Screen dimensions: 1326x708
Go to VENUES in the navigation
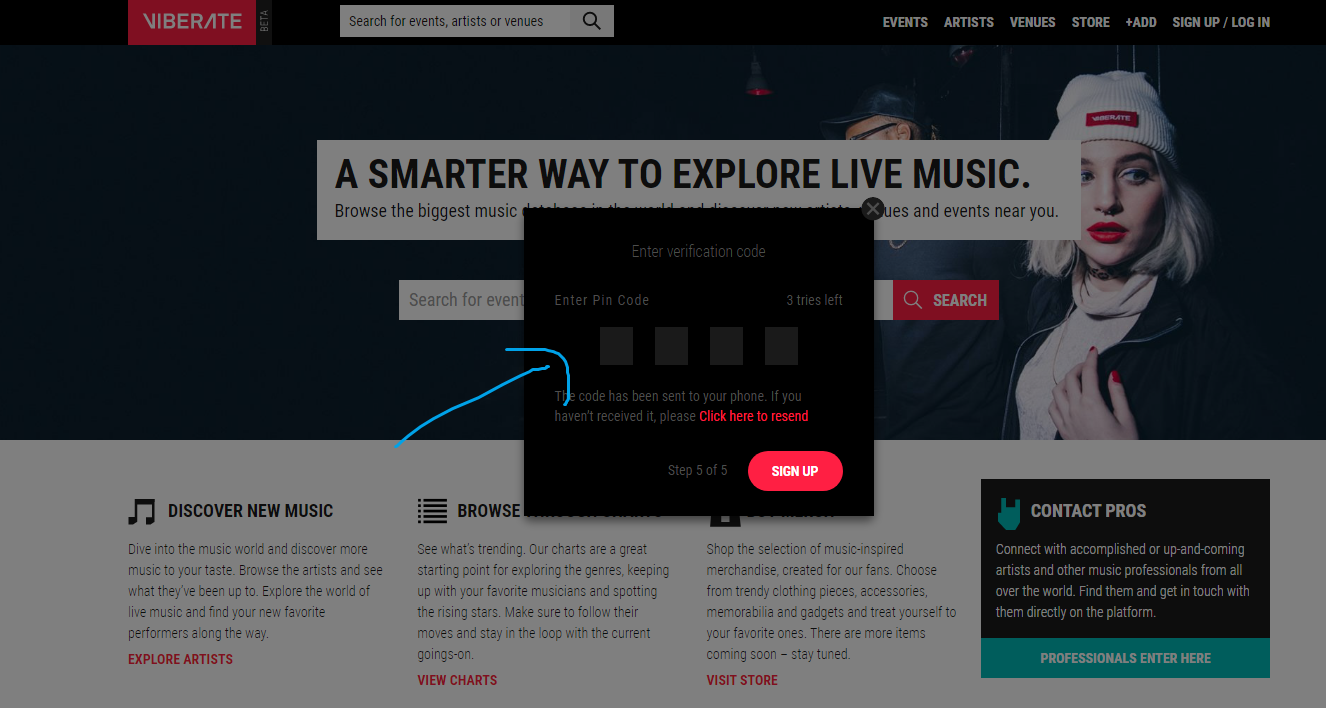[1033, 22]
